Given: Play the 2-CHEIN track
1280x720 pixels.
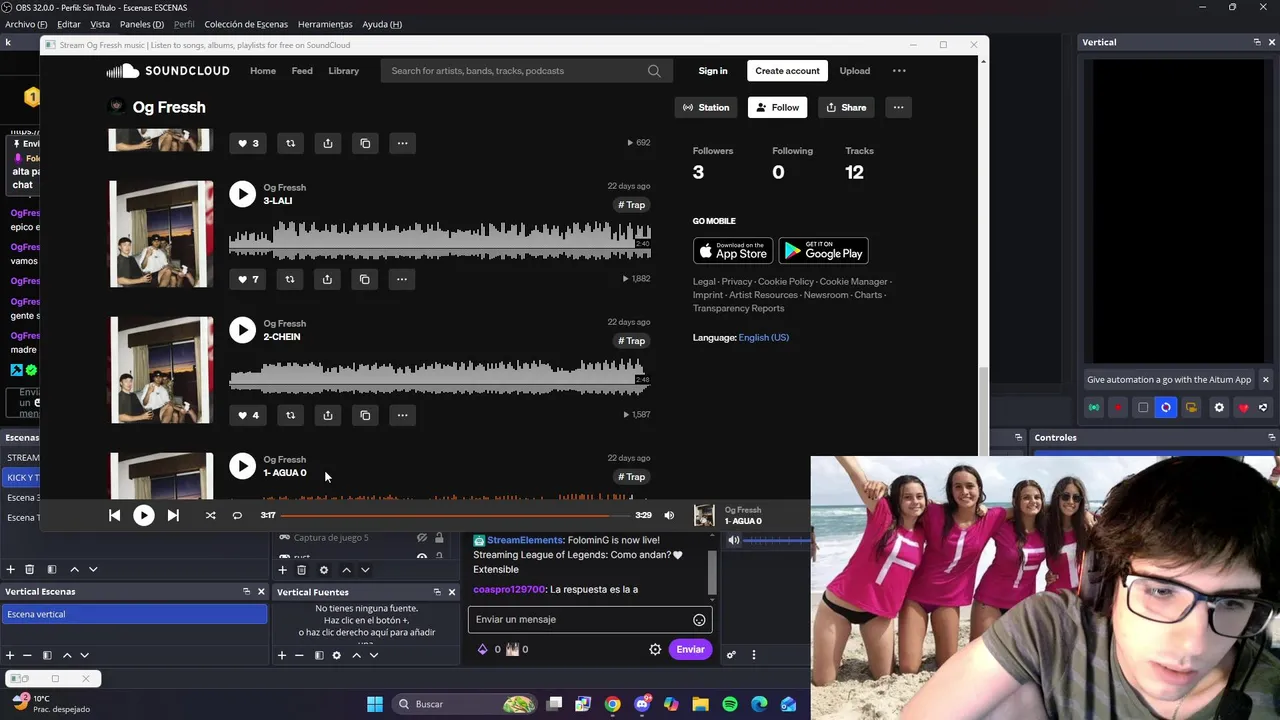Looking at the screenshot, I should coord(242,330).
